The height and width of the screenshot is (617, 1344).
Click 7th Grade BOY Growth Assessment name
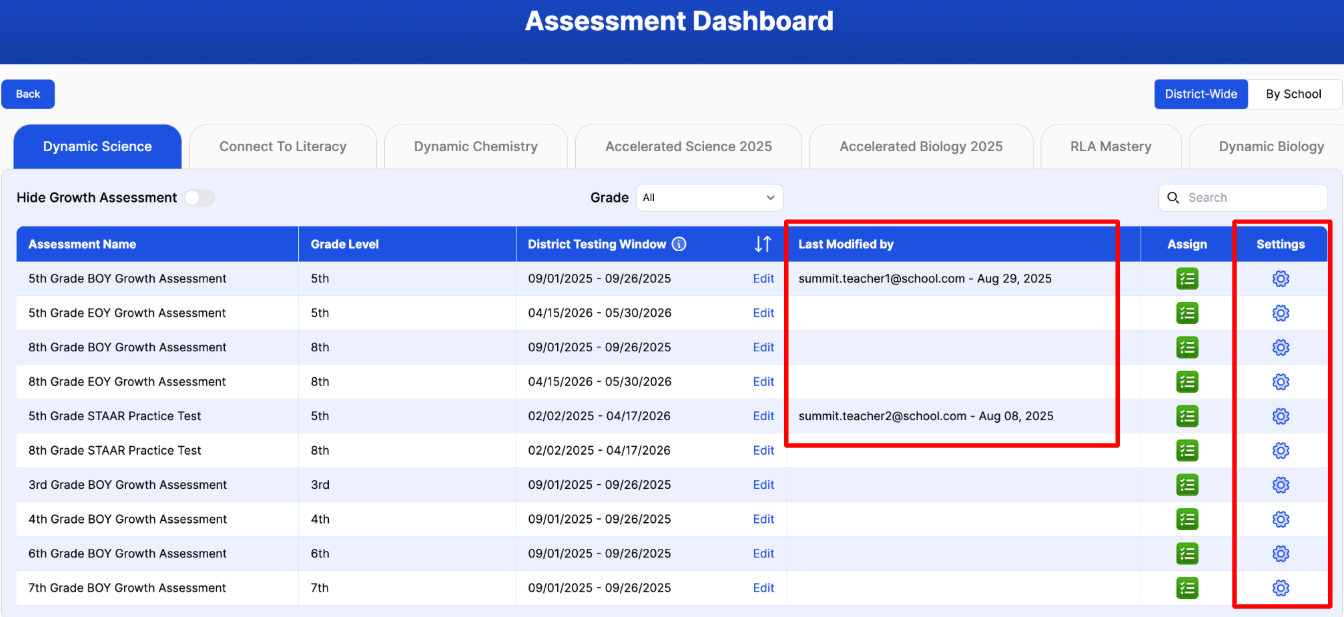[127, 588]
